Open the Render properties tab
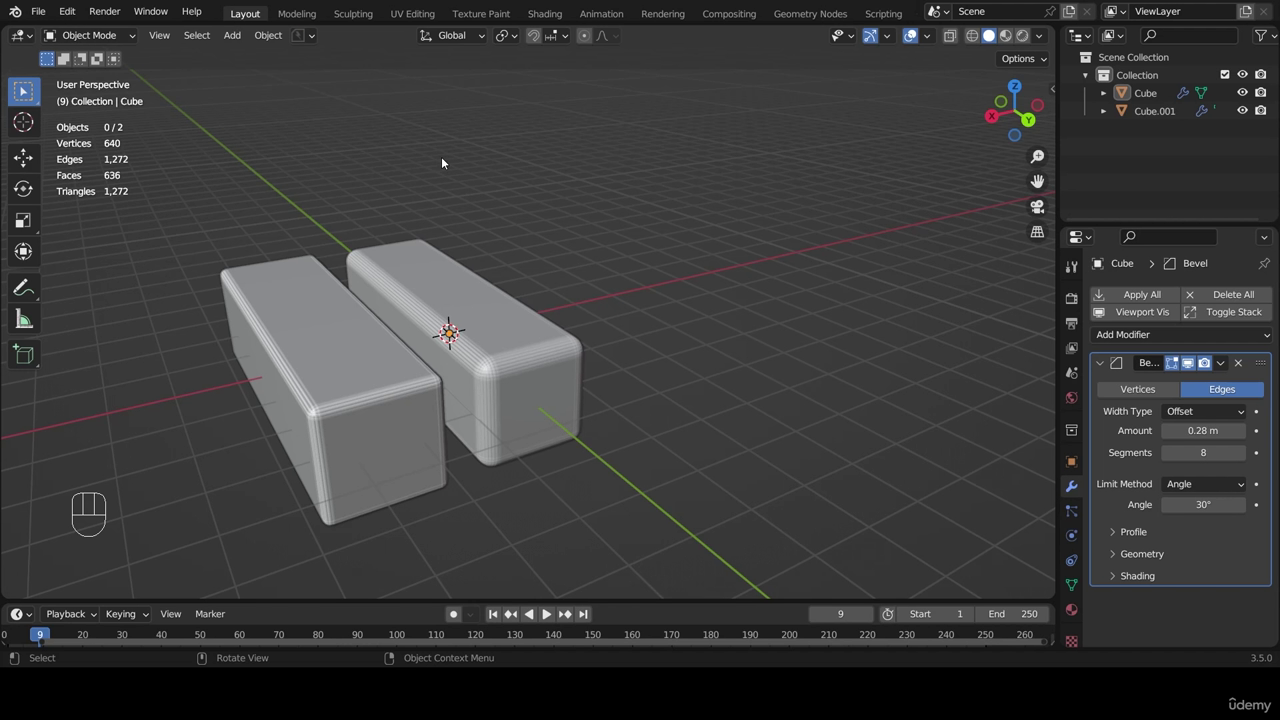Screen dimensions: 1280x720 [x=1071, y=298]
